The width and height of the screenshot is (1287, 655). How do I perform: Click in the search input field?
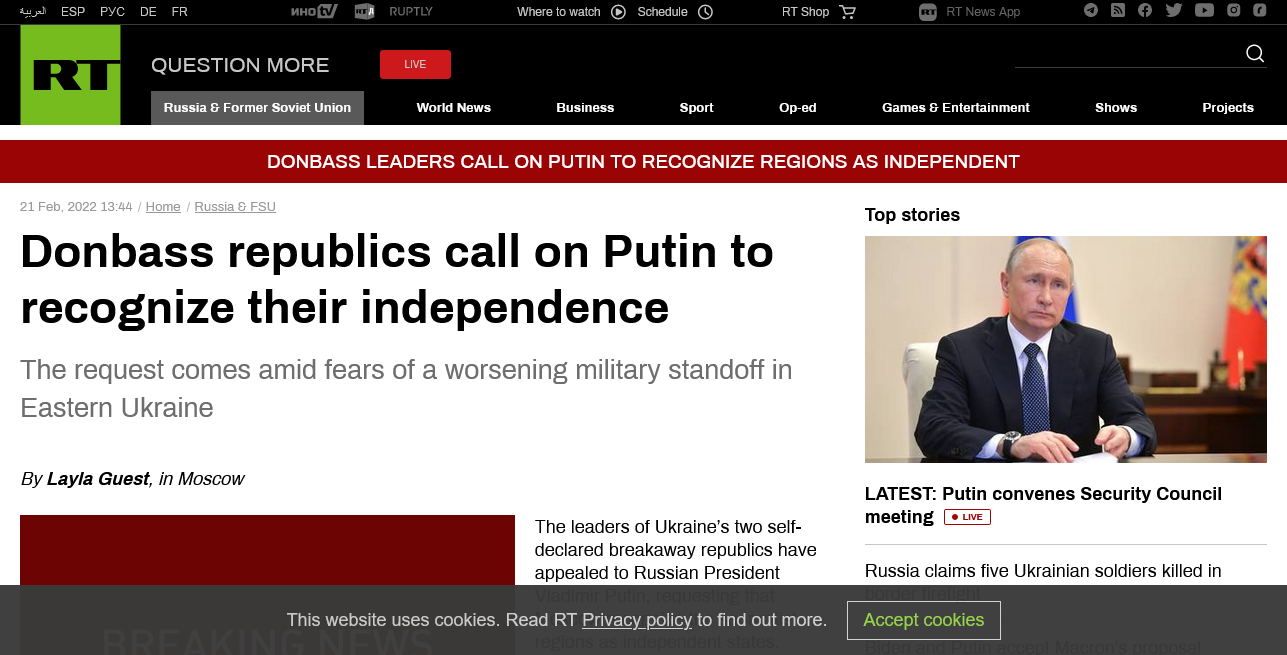pos(1128,53)
